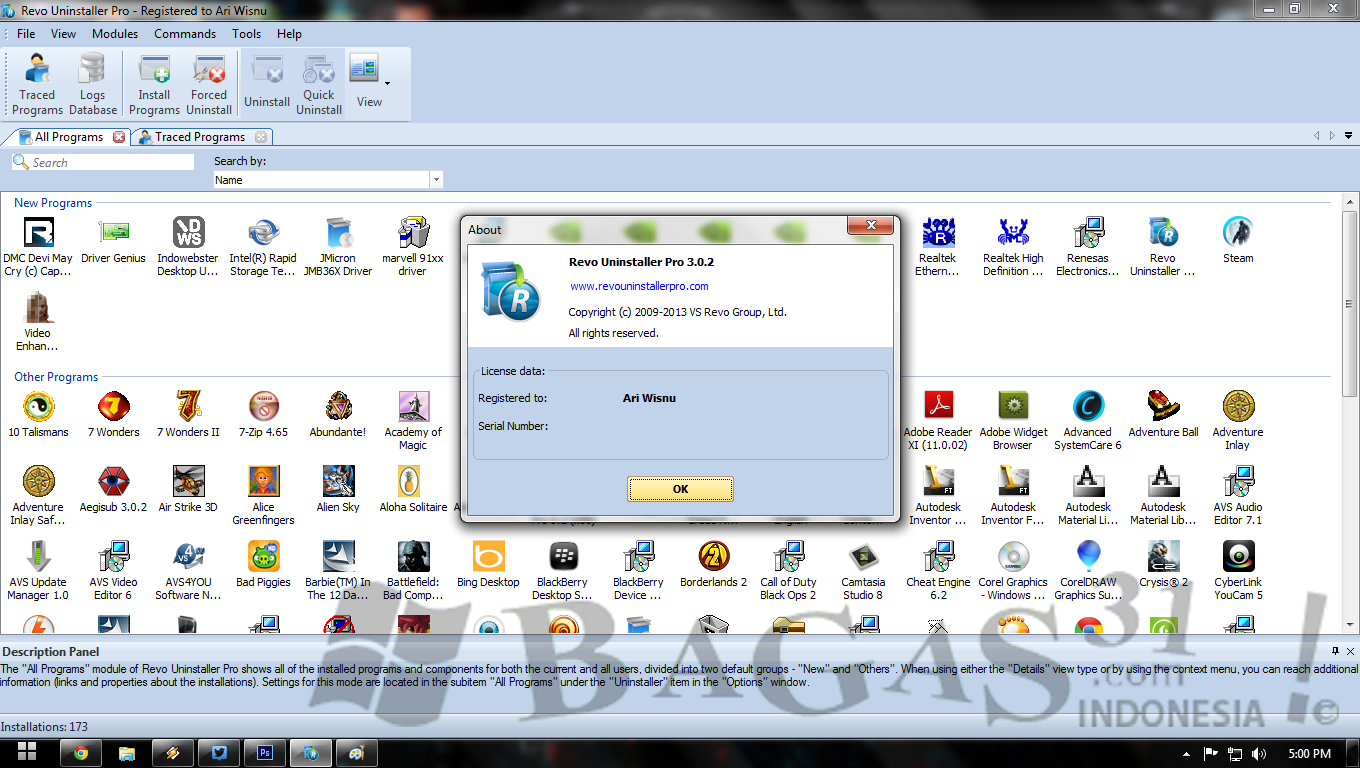Click OK in the About dialog
The width and height of the screenshot is (1360, 768).
pyautogui.click(x=680, y=489)
